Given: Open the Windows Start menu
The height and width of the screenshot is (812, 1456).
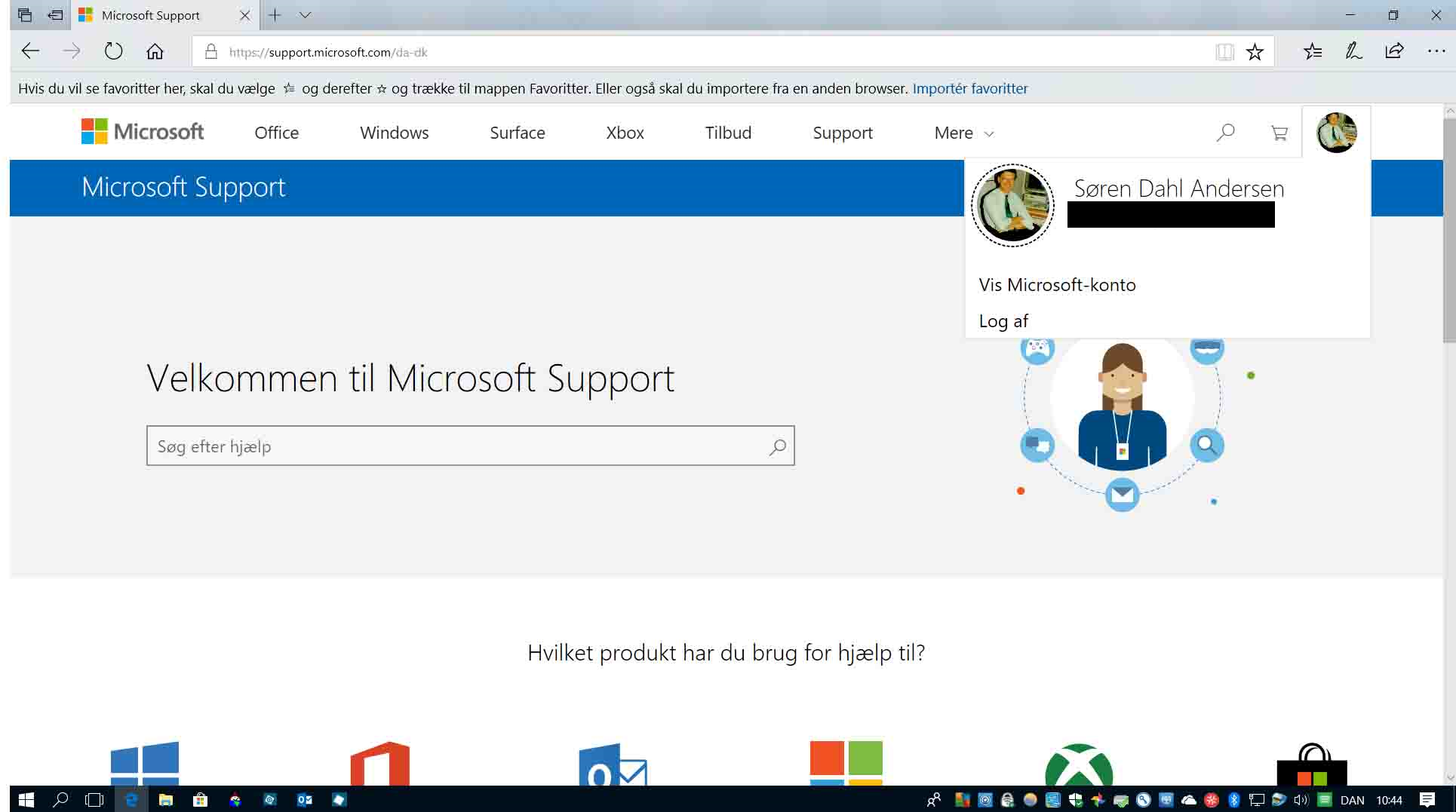Looking at the screenshot, I should coord(26,799).
